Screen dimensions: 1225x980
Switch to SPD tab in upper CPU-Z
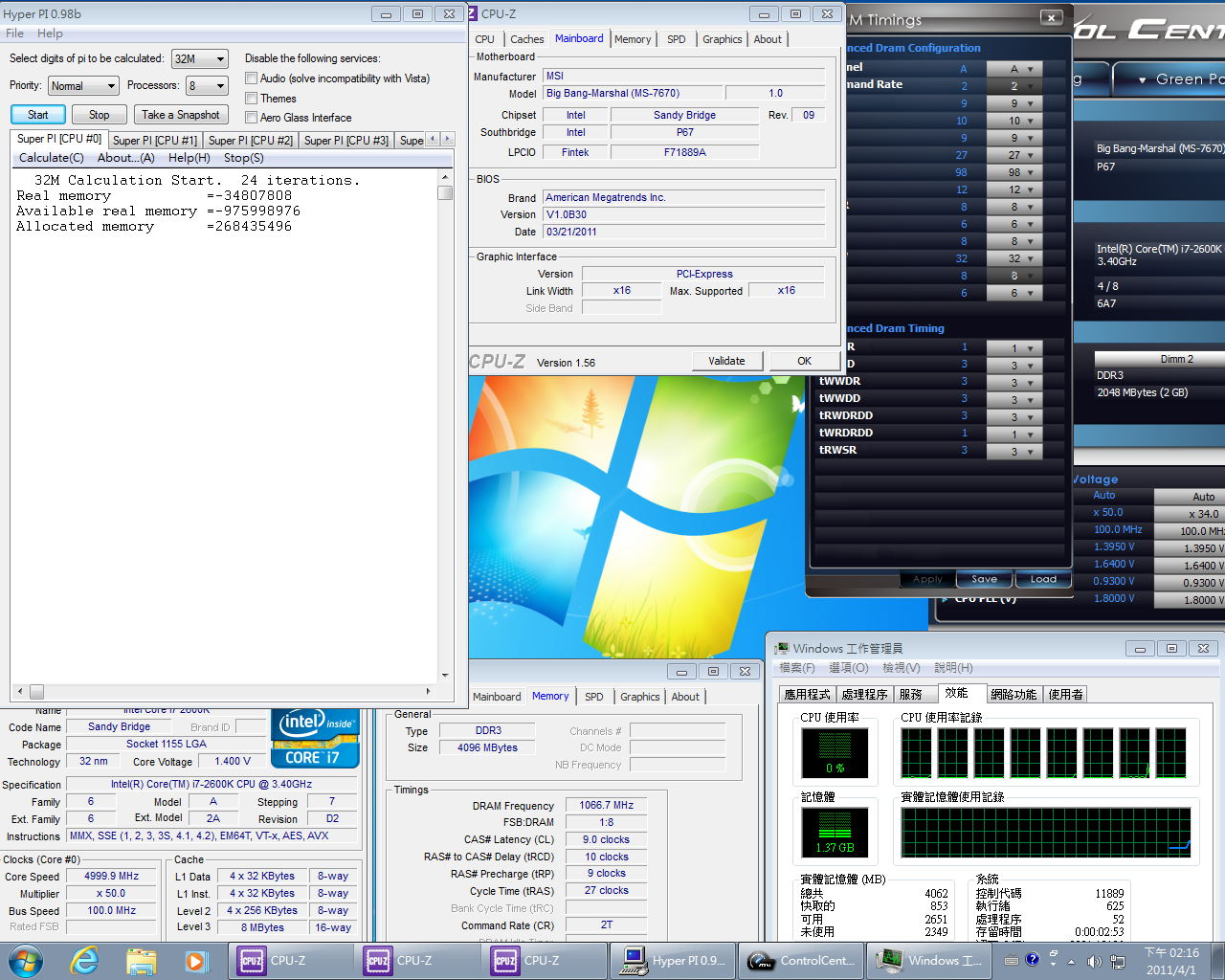click(677, 39)
